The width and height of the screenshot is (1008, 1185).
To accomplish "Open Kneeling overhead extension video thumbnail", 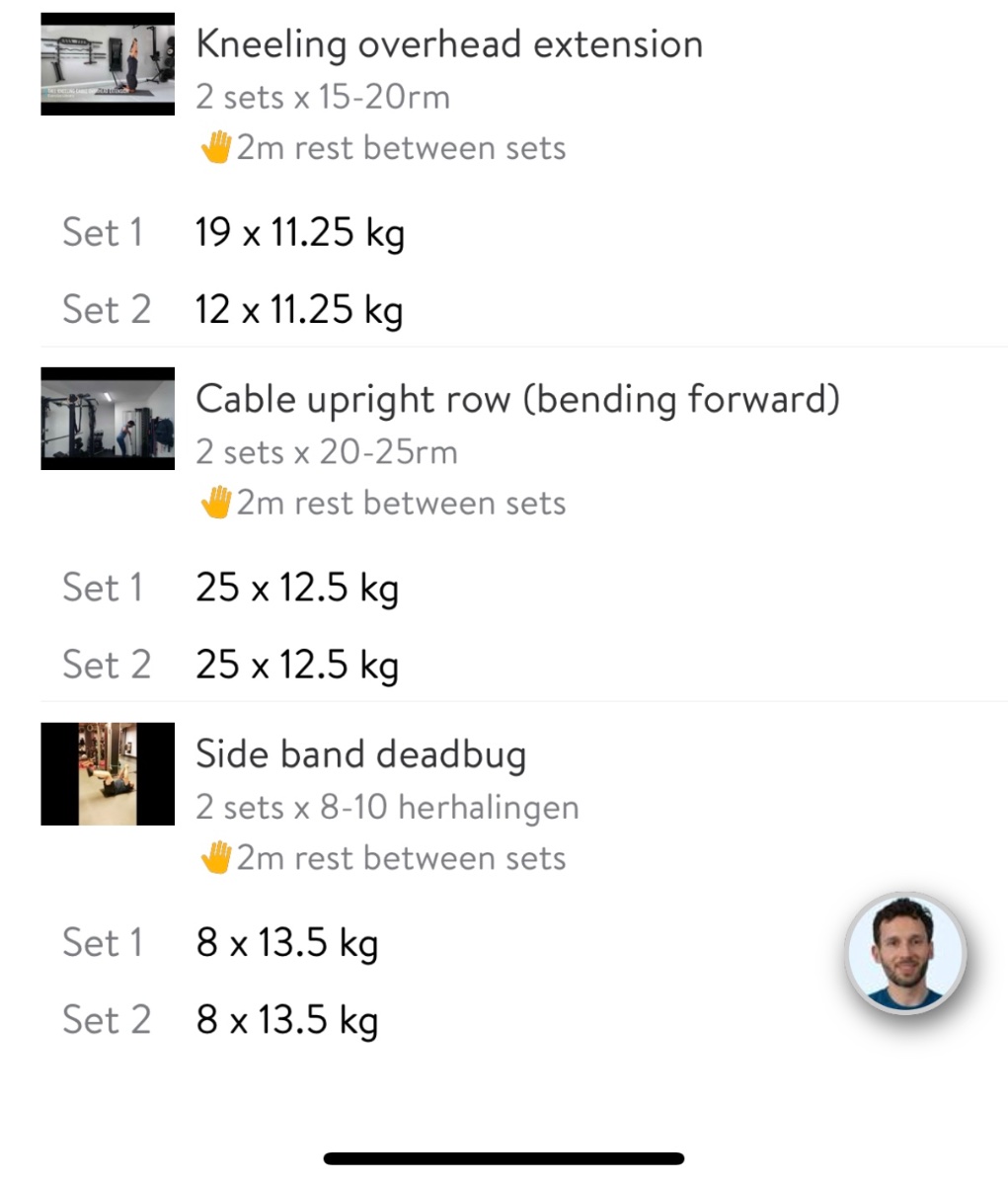I will 108,64.
